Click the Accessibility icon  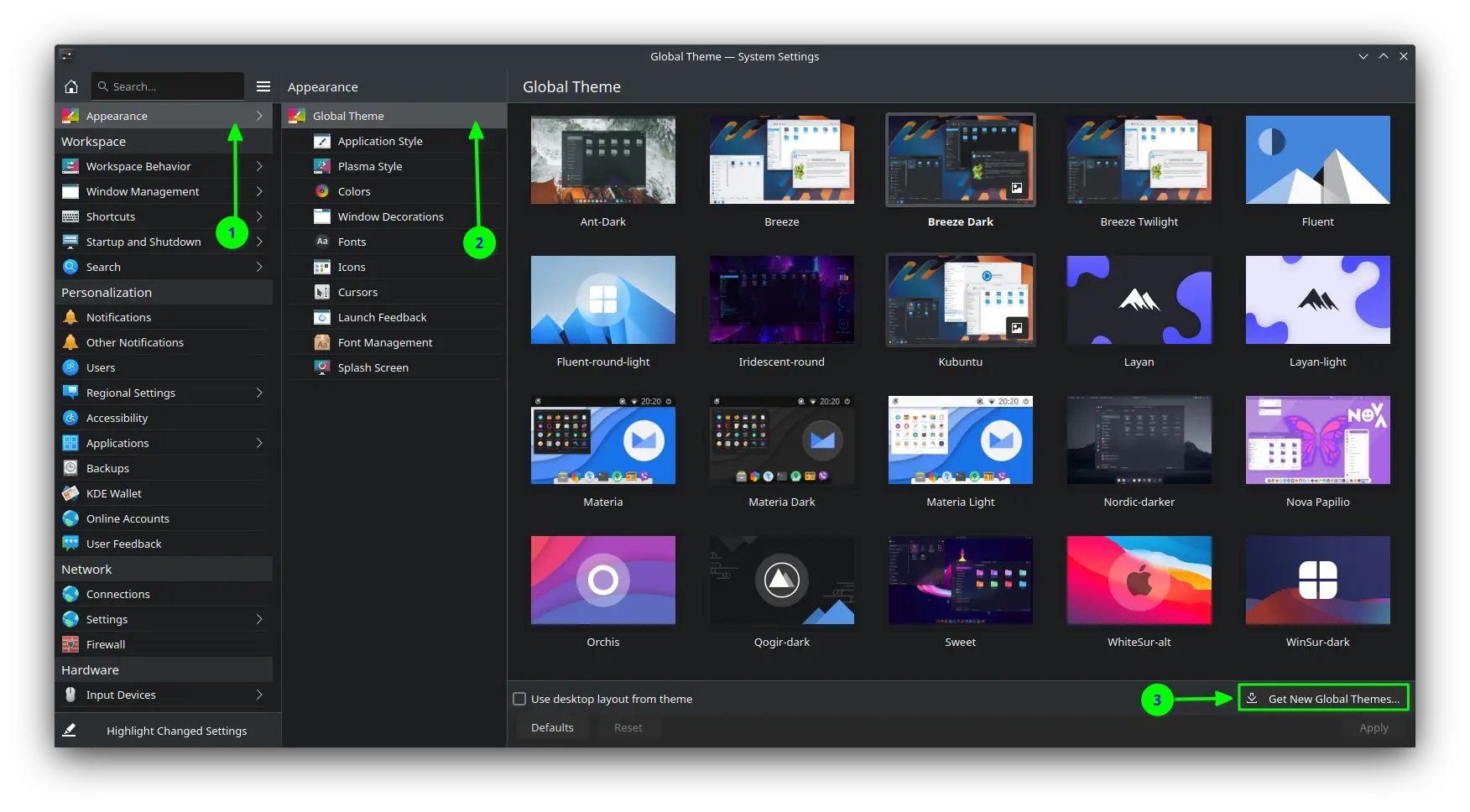[70, 418]
